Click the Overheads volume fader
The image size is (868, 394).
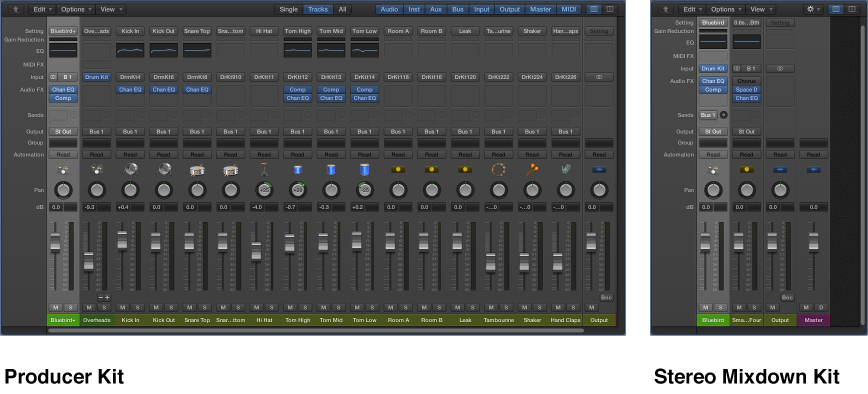89,261
